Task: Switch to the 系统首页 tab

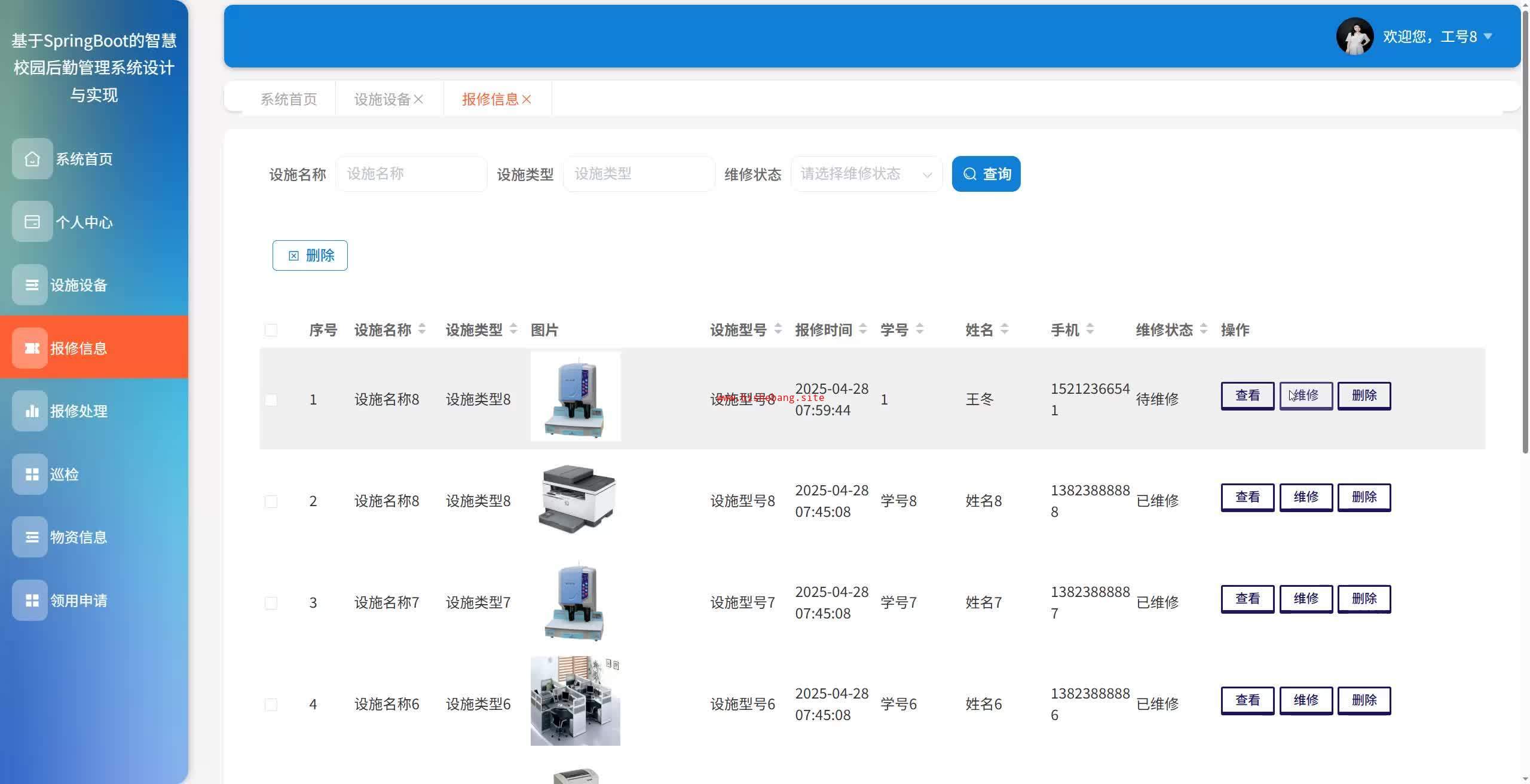Action: pyautogui.click(x=289, y=99)
